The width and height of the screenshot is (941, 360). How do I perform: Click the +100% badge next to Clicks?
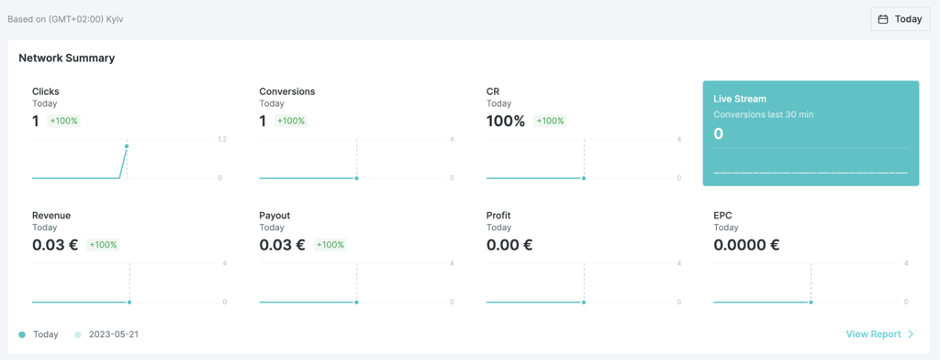(64, 121)
